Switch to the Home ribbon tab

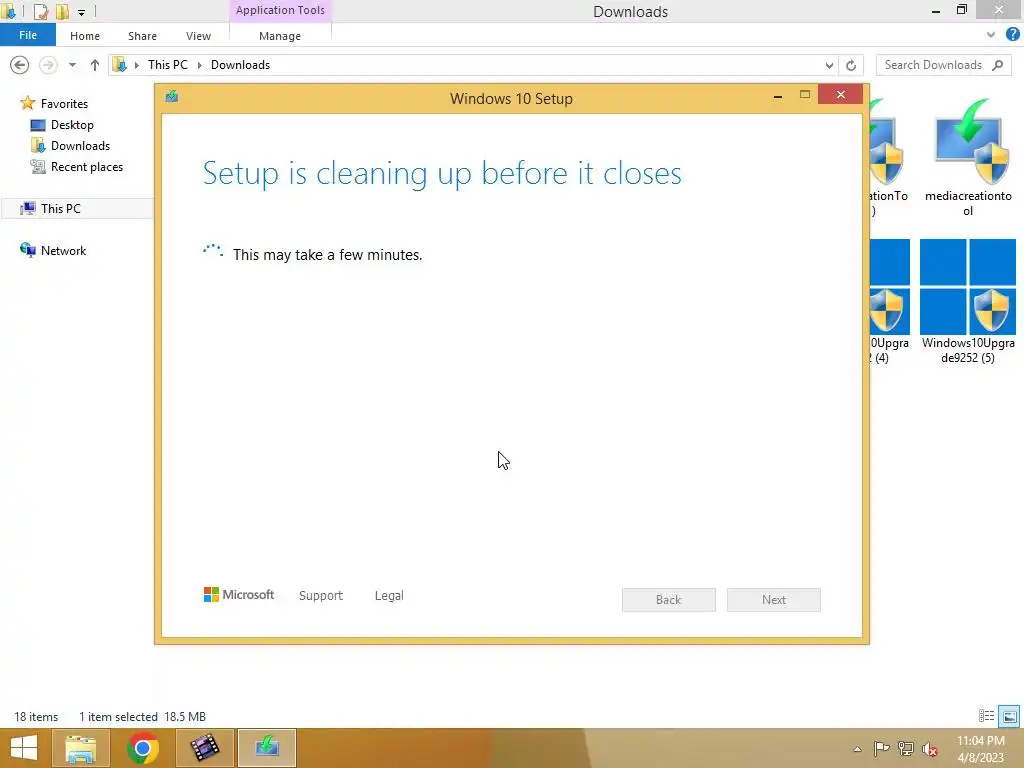(85, 36)
